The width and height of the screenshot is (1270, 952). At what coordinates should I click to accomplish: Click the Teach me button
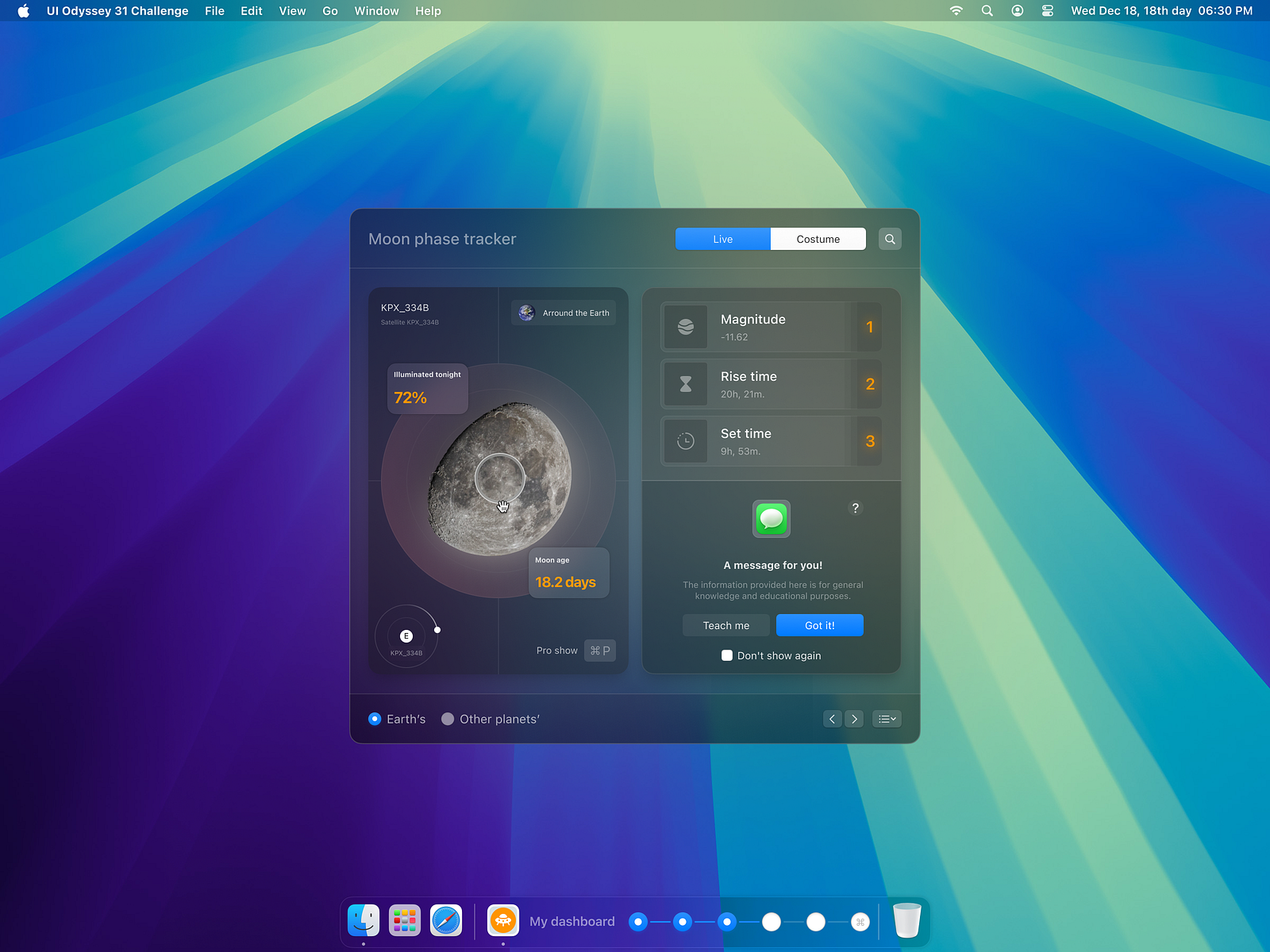coord(725,625)
